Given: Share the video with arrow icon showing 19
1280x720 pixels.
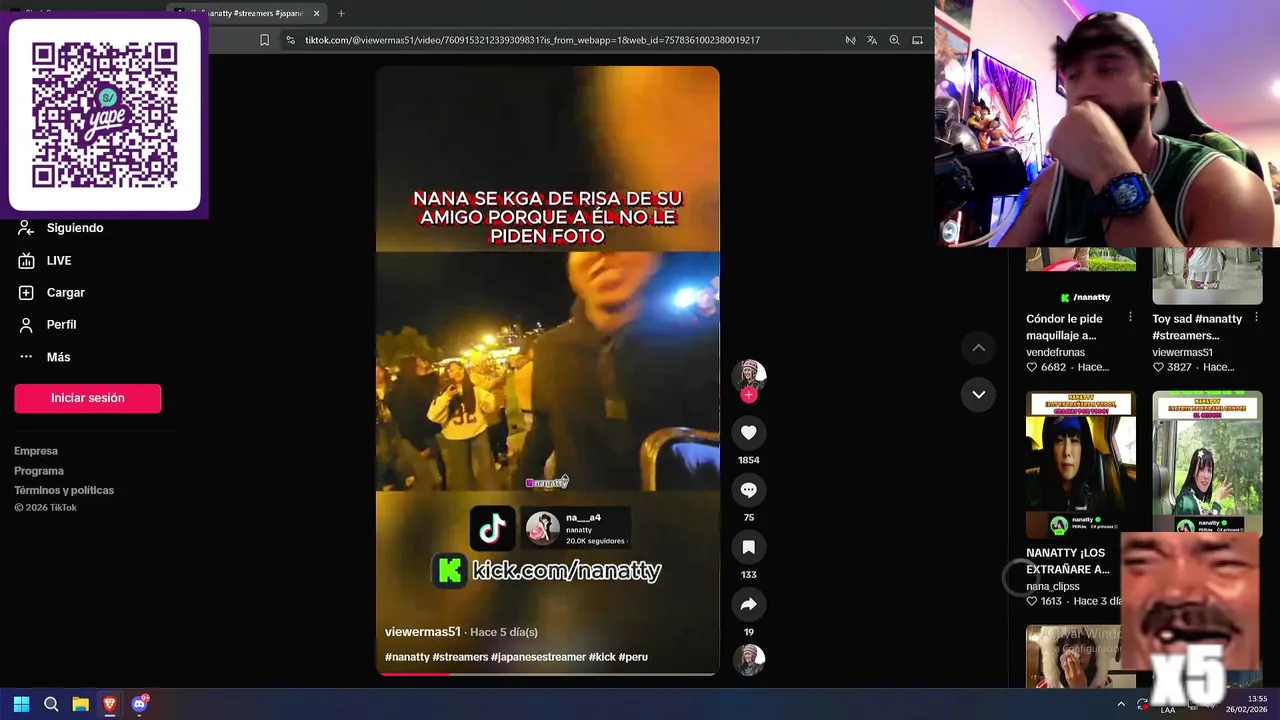Looking at the screenshot, I should pos(748,604).
